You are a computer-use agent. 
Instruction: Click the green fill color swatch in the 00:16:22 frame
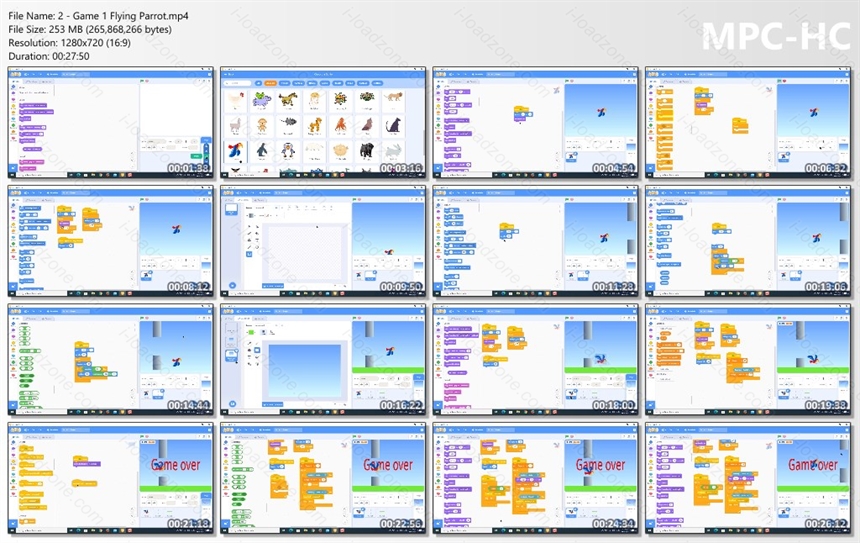(x=252, y=332)
